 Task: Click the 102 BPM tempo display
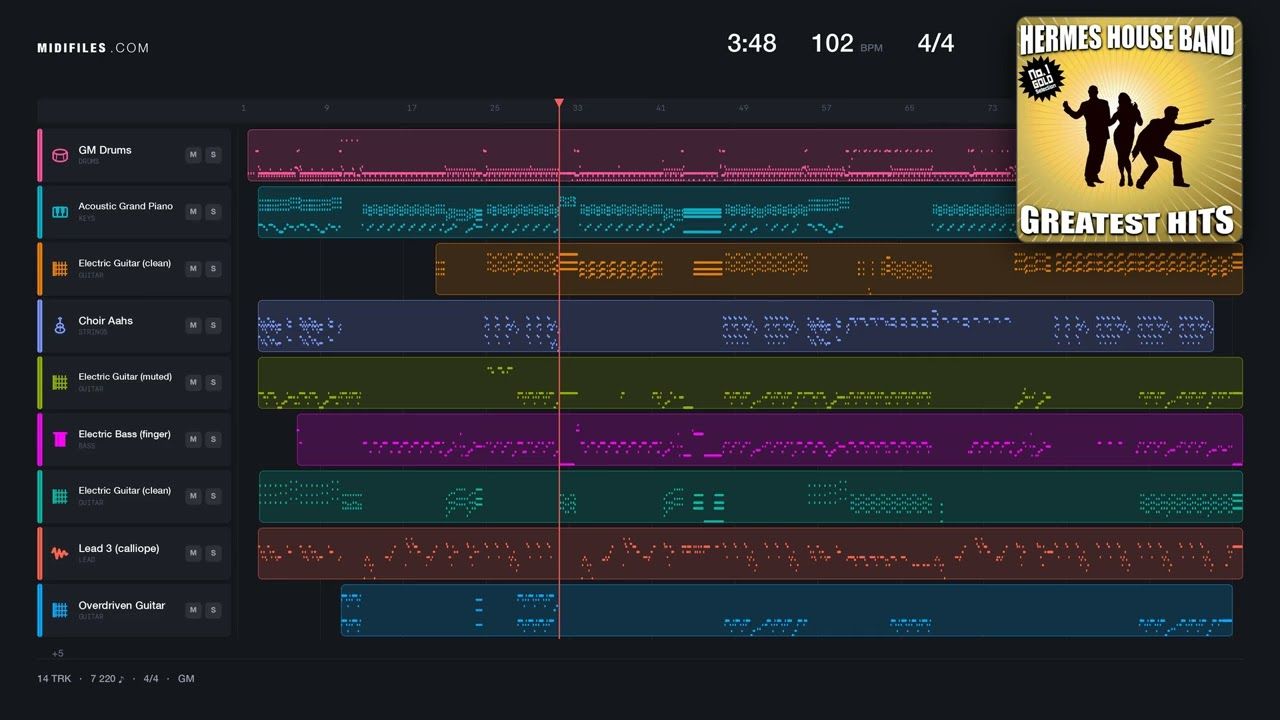(847, 43)
